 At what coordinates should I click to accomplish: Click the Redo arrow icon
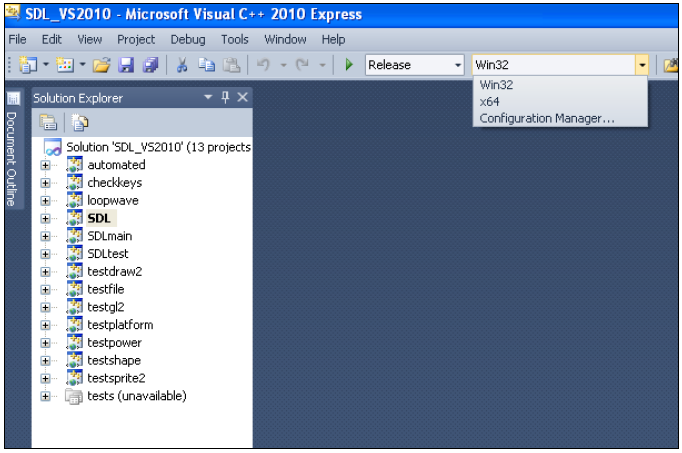[x=302, y=65]
